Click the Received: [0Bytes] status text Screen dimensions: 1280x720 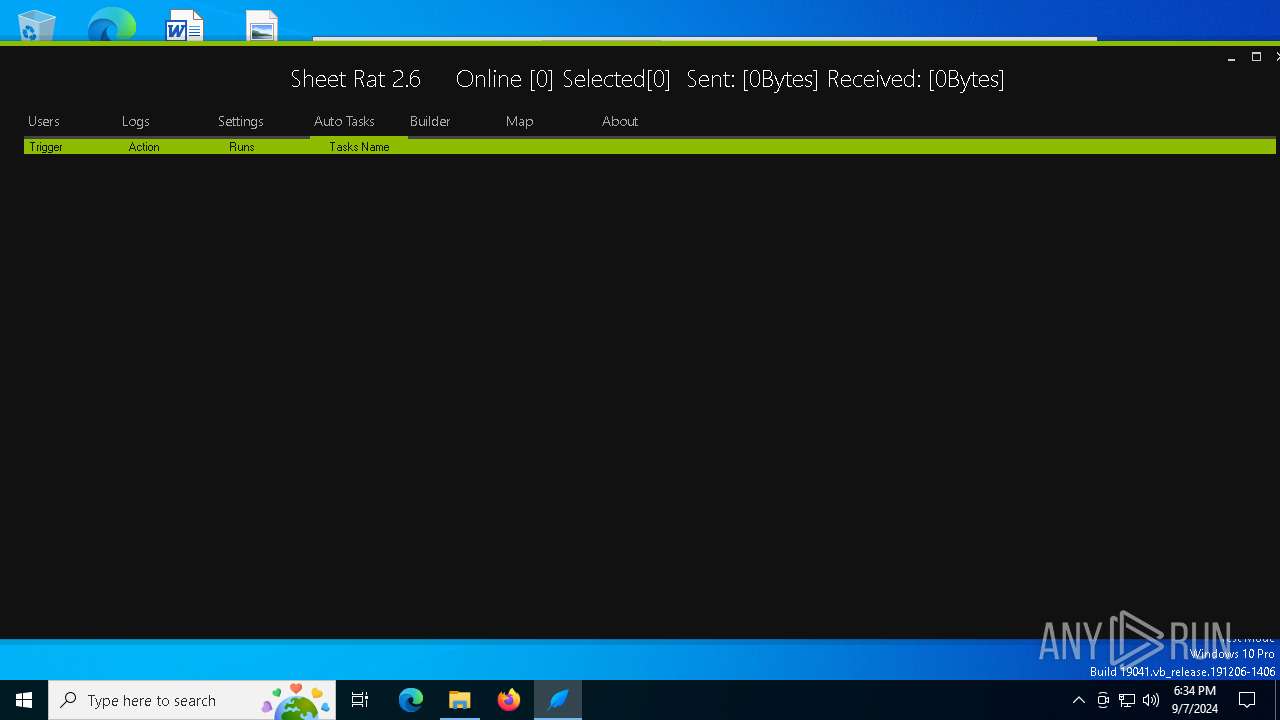click(x=915, y=79)
